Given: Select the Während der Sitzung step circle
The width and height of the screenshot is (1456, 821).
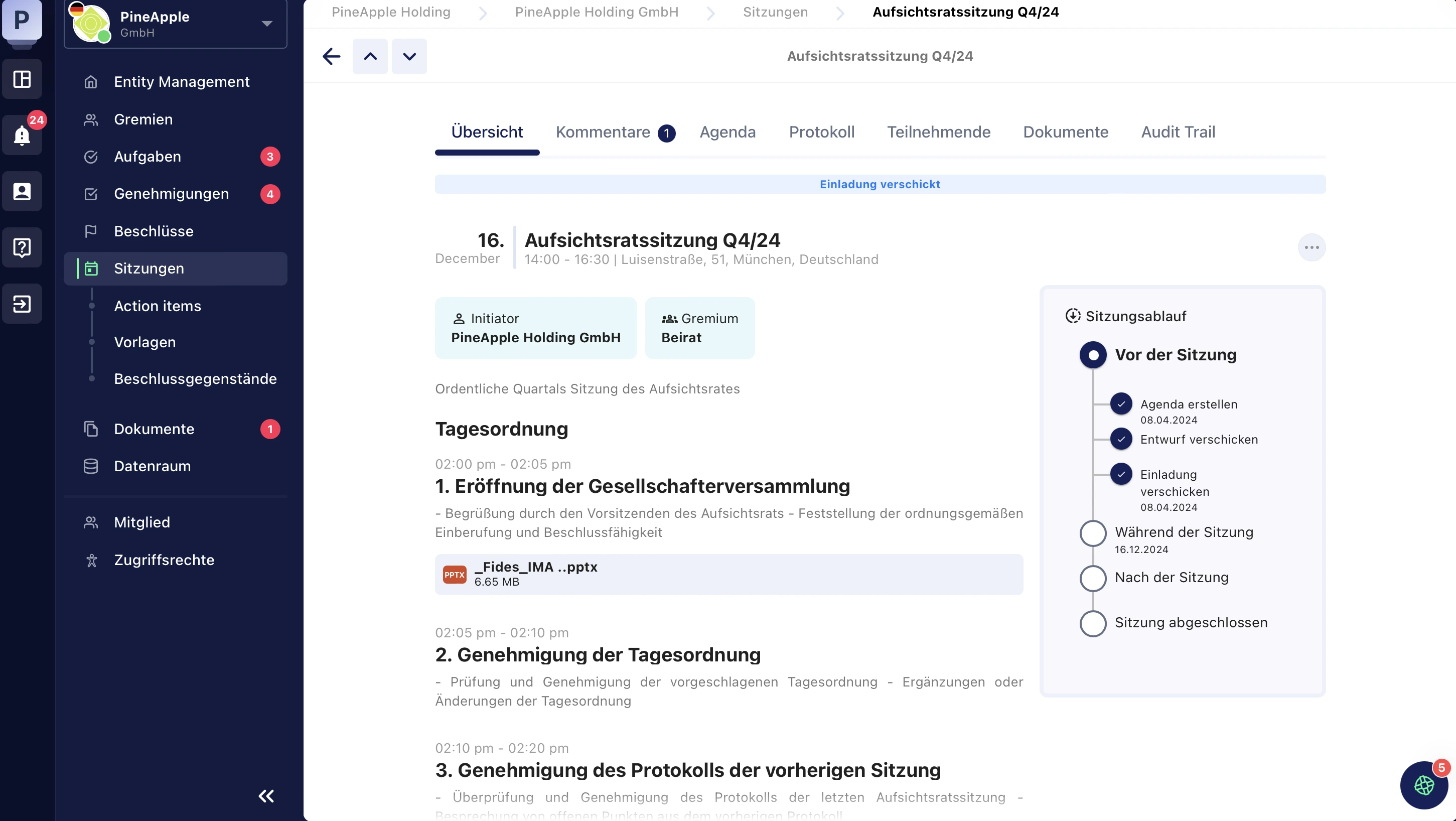Looking at the screenshot, I should pyautogui.click(x=1093, y=533).
